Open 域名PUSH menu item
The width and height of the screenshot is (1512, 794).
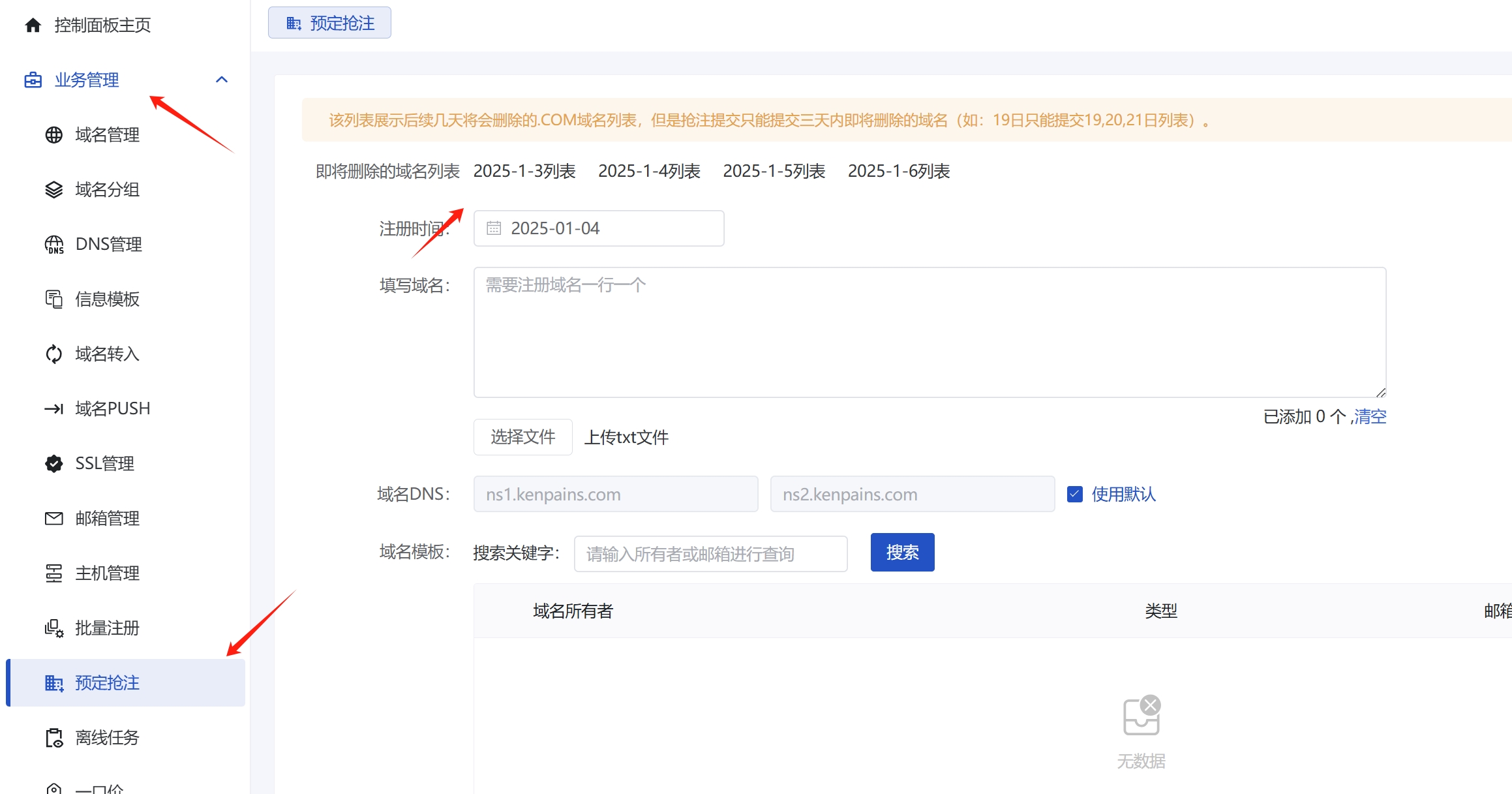pyautogui.click(x=113, y=409)
